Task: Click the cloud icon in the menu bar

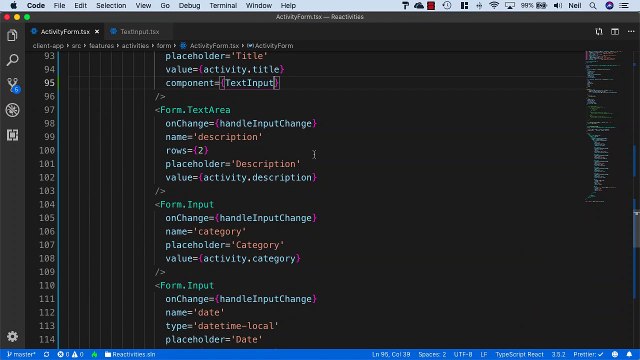Action: pos(419,5)
